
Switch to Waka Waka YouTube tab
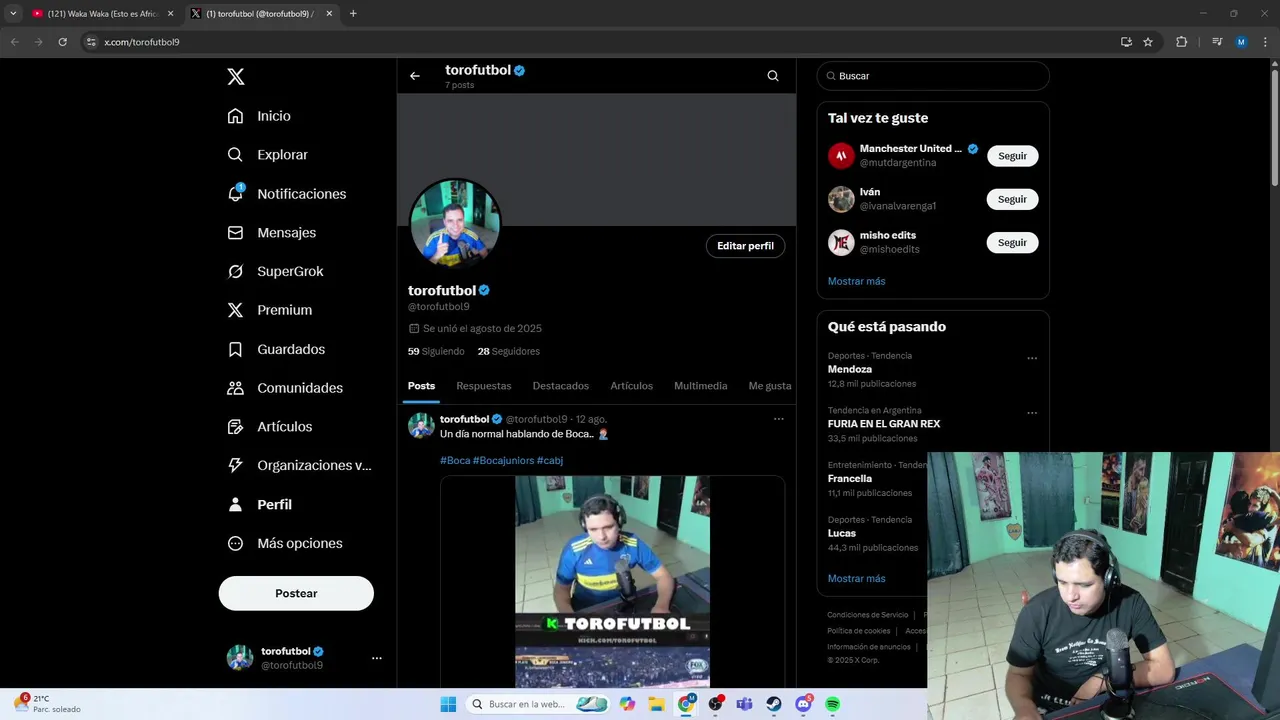[102, 14]
